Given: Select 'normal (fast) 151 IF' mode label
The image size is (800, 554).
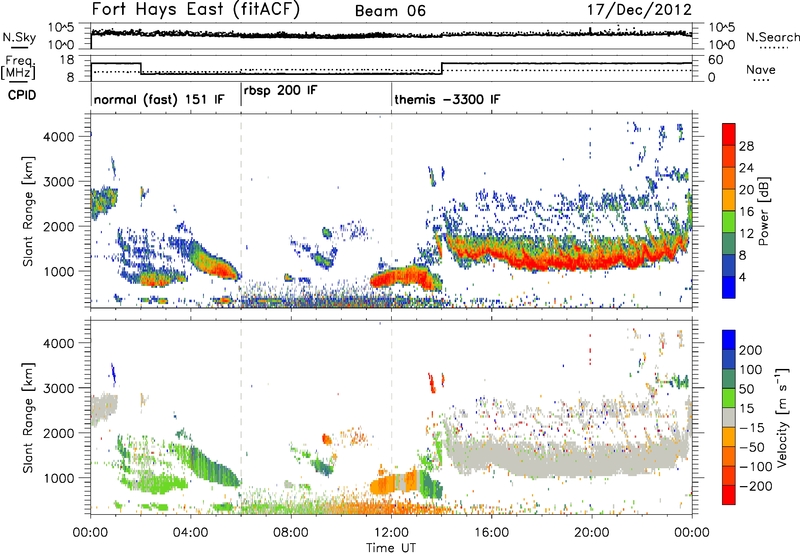Looking at the screenshot, I should [x=159, y=99].
